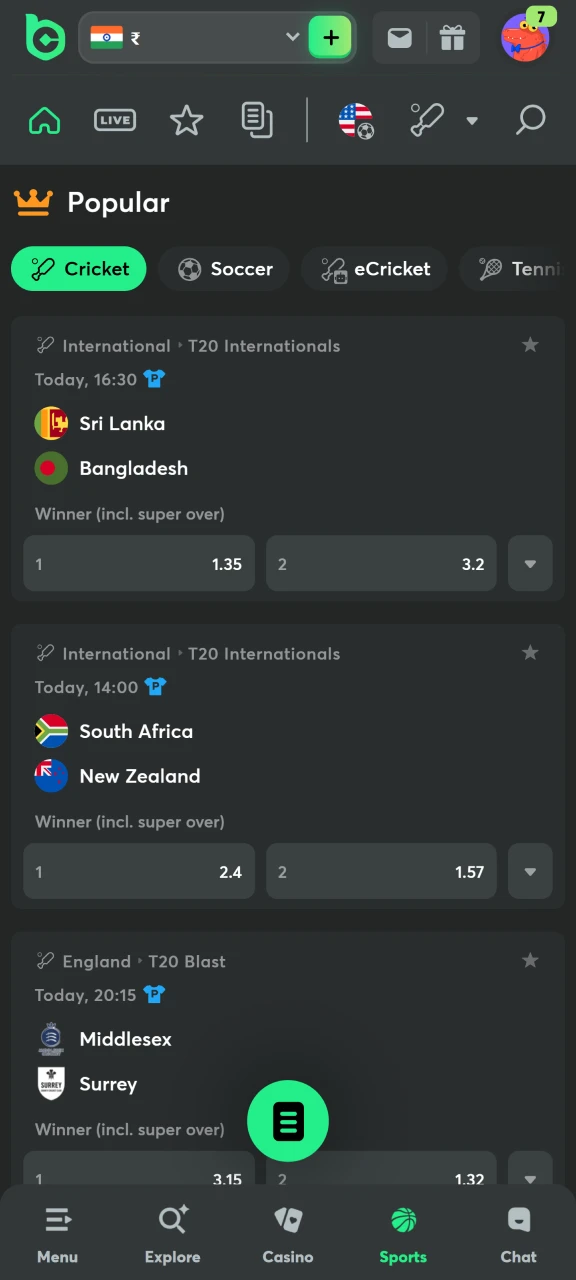
Task: Favorite the Sri Lanka vs Bangladesh match
Action: point(530,345)
